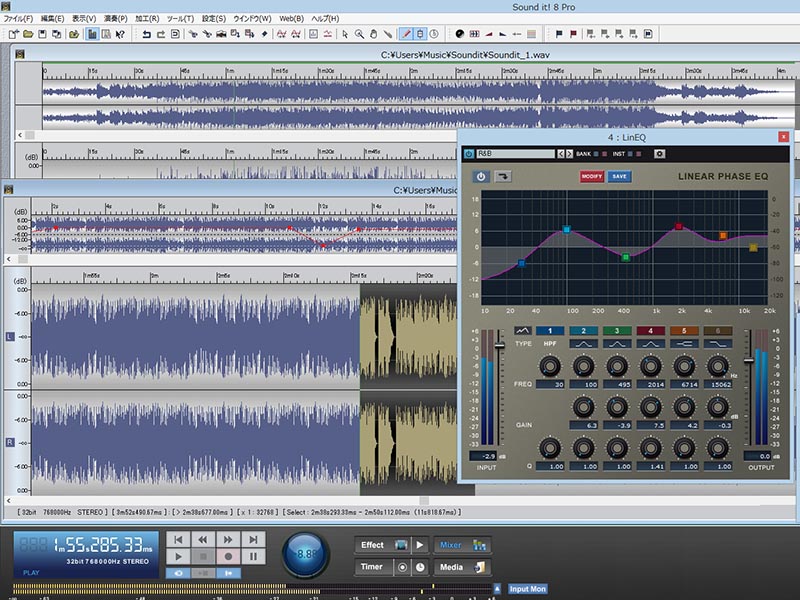Toggle the Input Mon button
Viewport: 800px width, 600px height.
528,589
